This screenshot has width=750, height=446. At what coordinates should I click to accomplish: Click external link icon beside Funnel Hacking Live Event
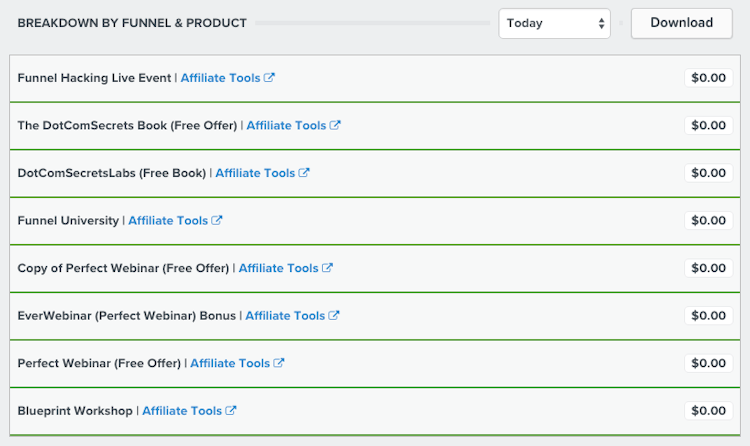coord(270,78)
